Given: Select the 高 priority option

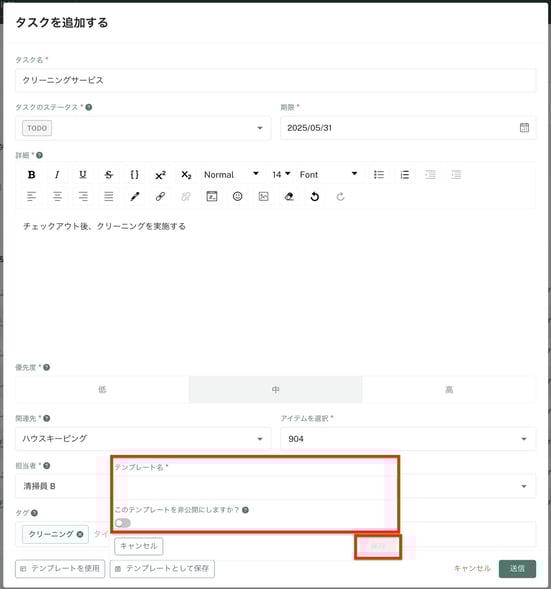Looking at the screenshot, I should coord(449,390).
